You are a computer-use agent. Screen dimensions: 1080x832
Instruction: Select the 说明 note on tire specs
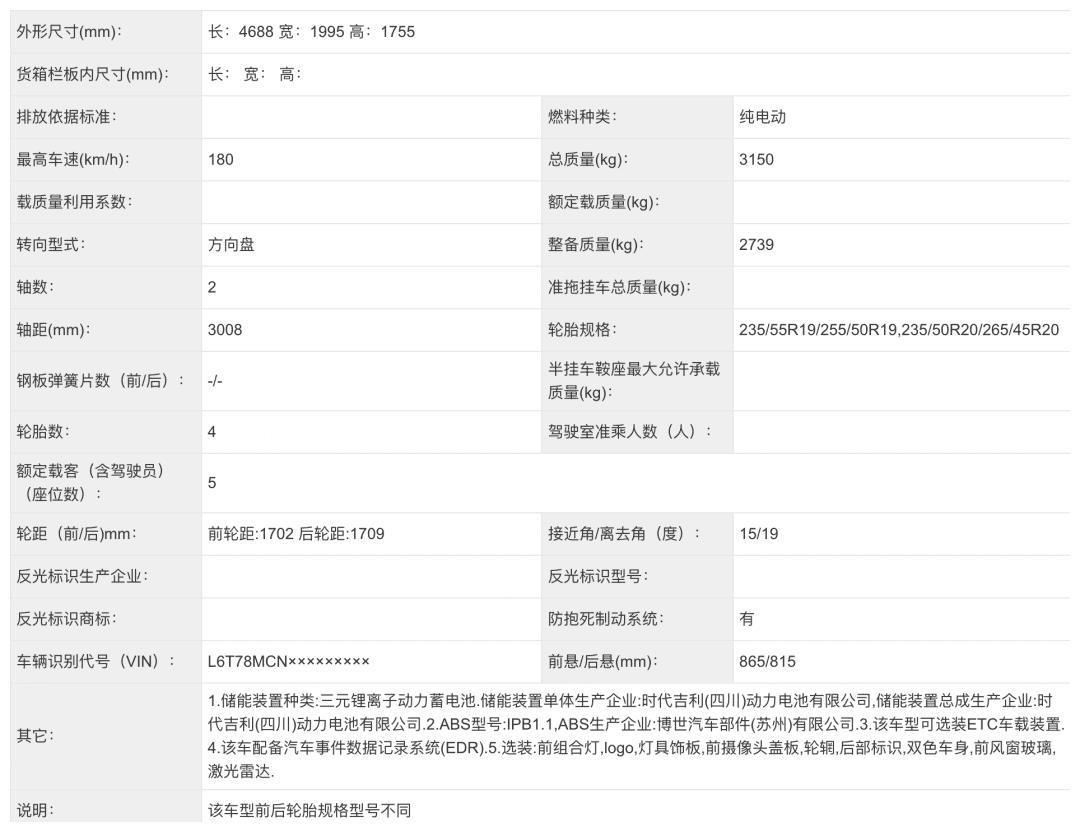coord(309,811)
